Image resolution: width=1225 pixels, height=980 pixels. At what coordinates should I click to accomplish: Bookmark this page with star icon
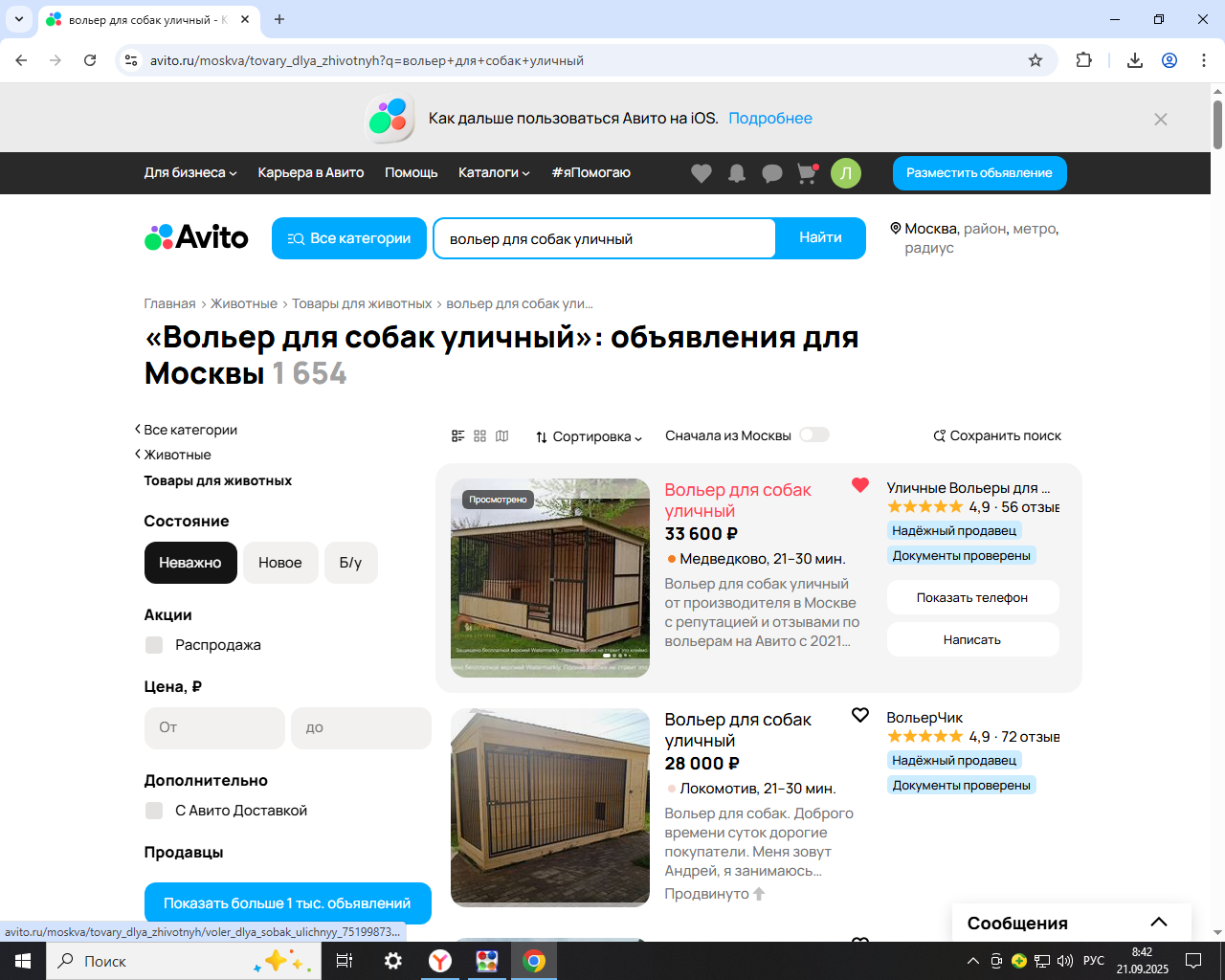(x=1036, y=60)
